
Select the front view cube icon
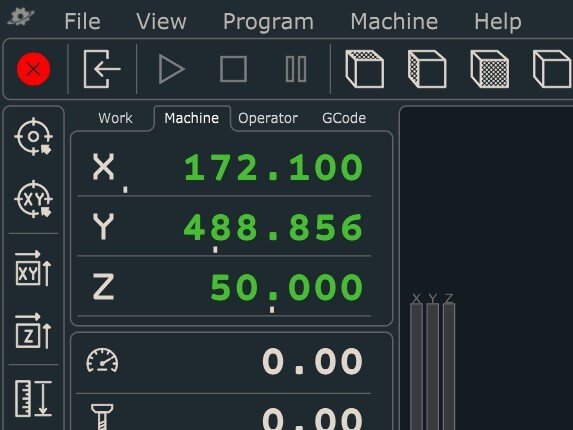pyautogui.click(x=490, y=69)
